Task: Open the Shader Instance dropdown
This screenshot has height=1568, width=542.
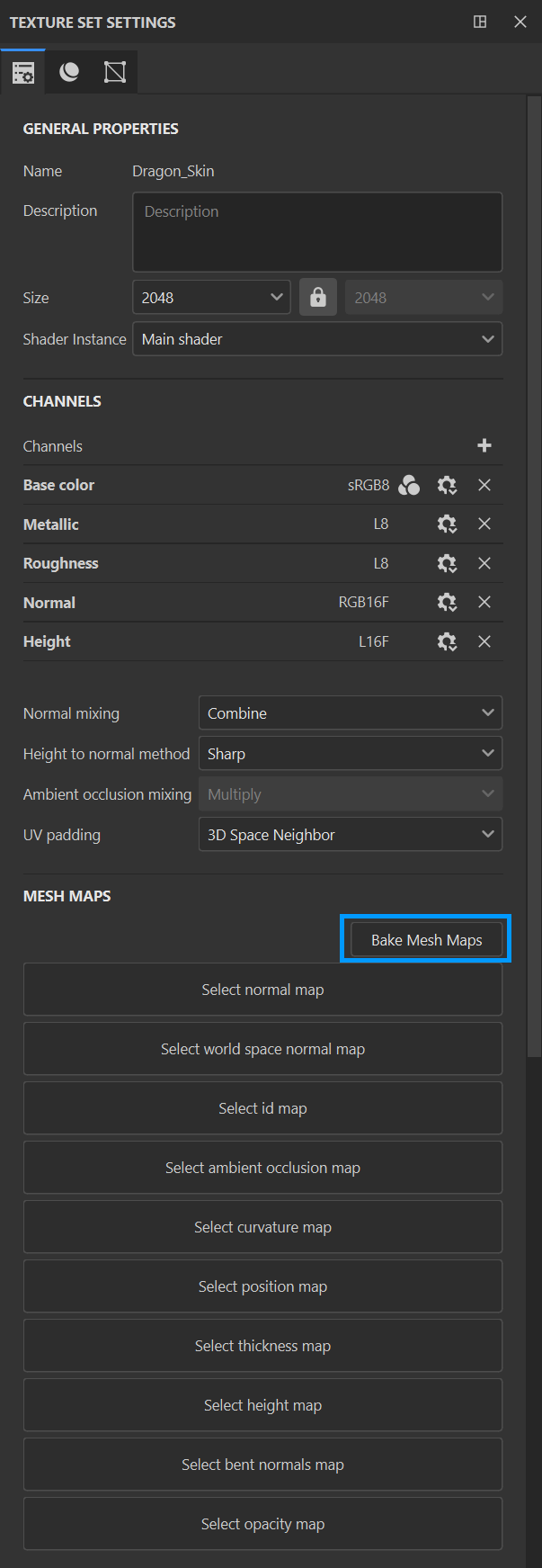Action: pyautogui.click(x=316, y=339)
